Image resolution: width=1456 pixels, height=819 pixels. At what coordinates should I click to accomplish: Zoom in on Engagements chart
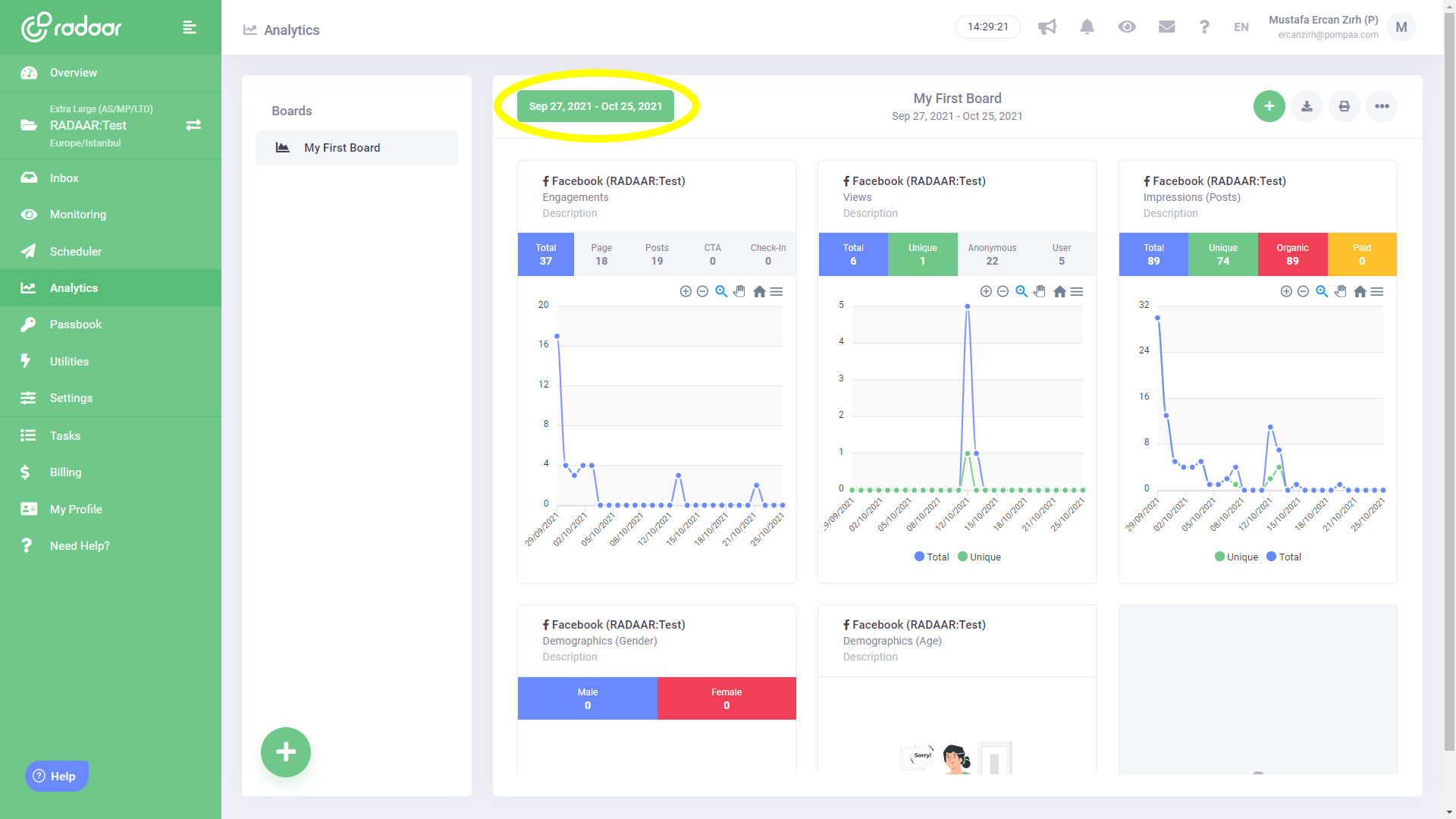coord(686,292)
